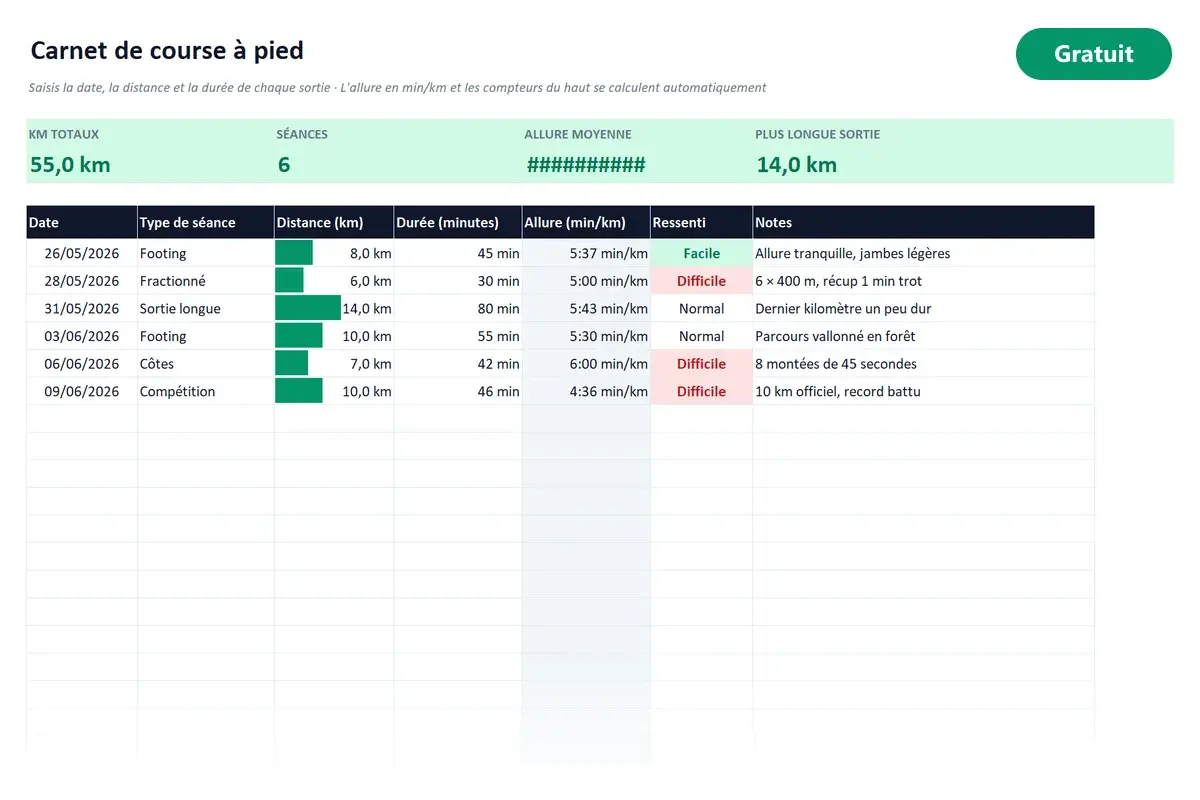Screen dimensions: 1200x800
Task: Click the Difficile cell in the Compétition row
Action: coord(701,391)
